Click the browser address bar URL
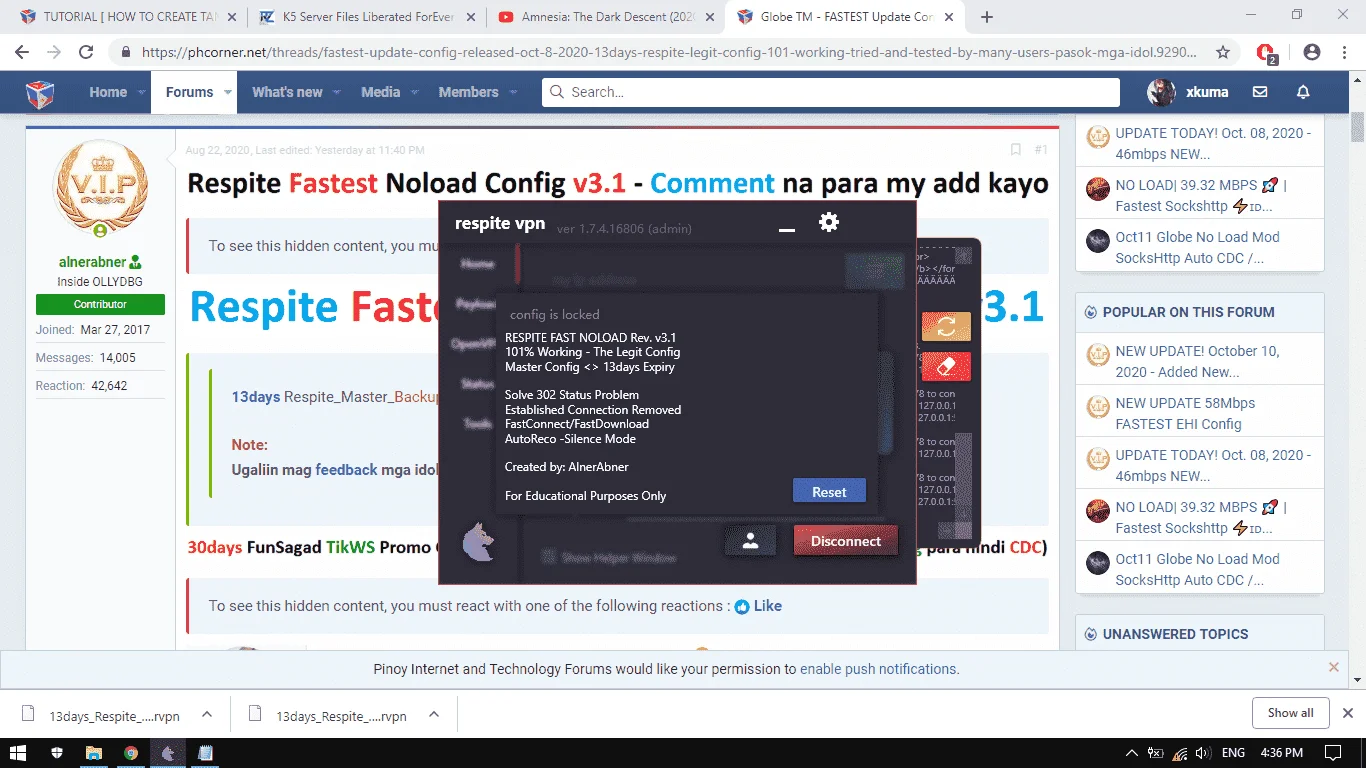This screenshot has height=768, width=1366. pos(668,52)
